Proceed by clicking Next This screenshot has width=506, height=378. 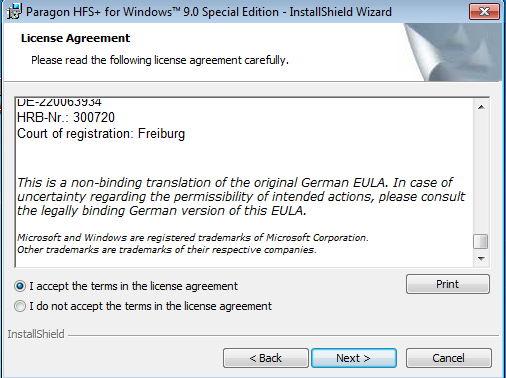pos(354,358)
